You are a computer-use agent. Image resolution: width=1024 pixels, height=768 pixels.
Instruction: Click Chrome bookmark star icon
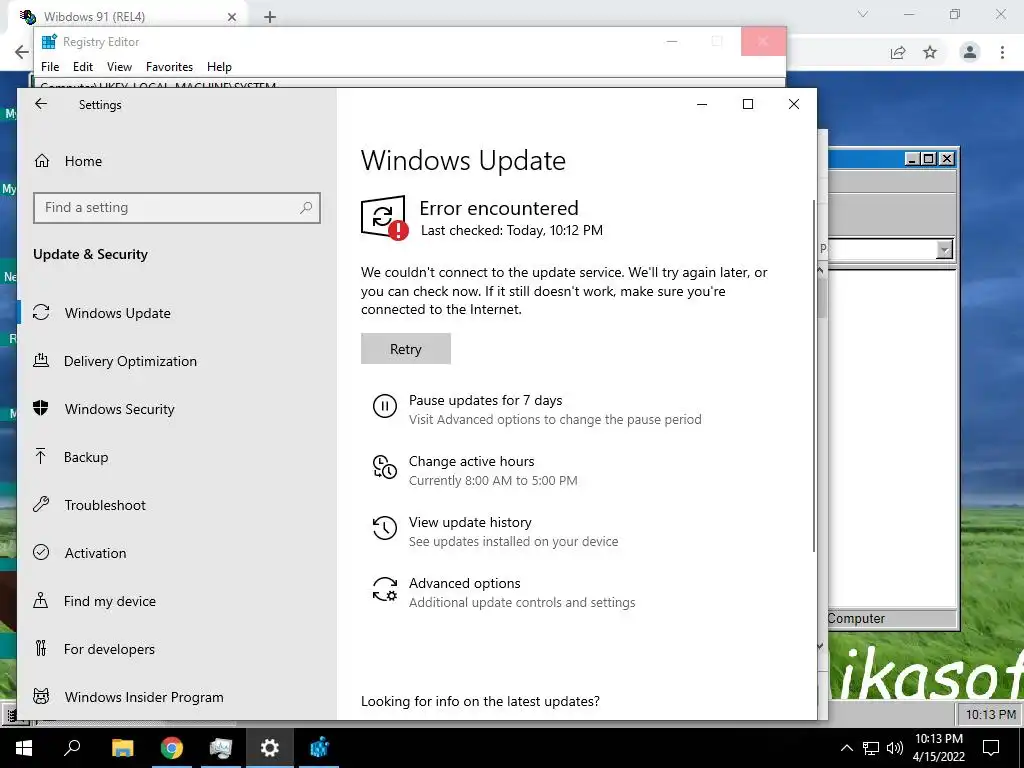point(930,52)
